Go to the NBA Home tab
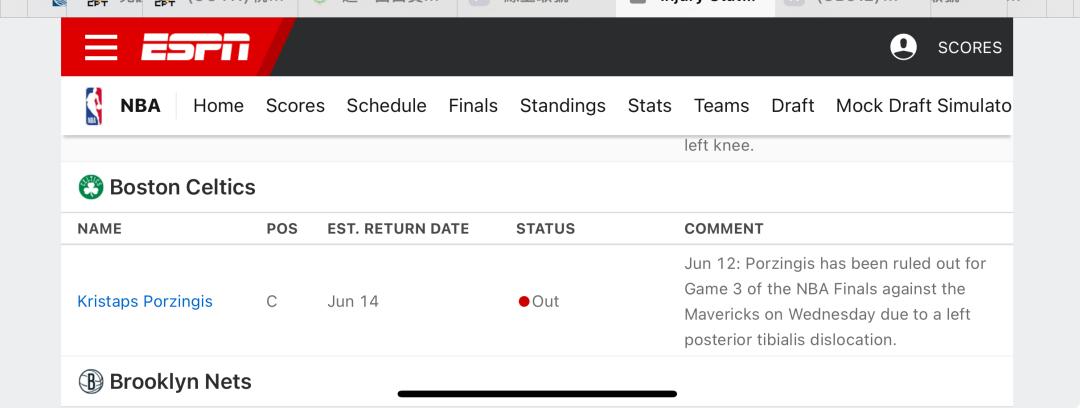 coord(218,105)
